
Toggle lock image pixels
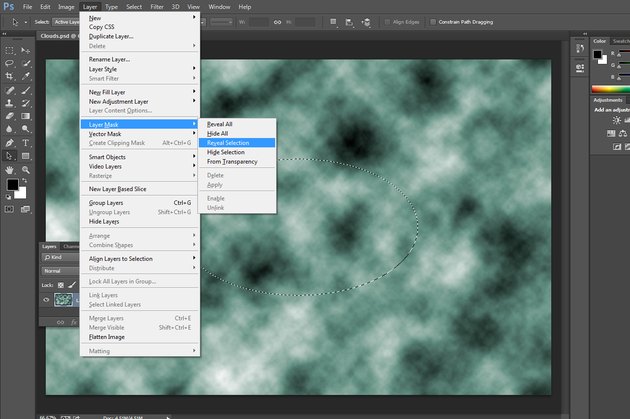(x=72, y=285)
